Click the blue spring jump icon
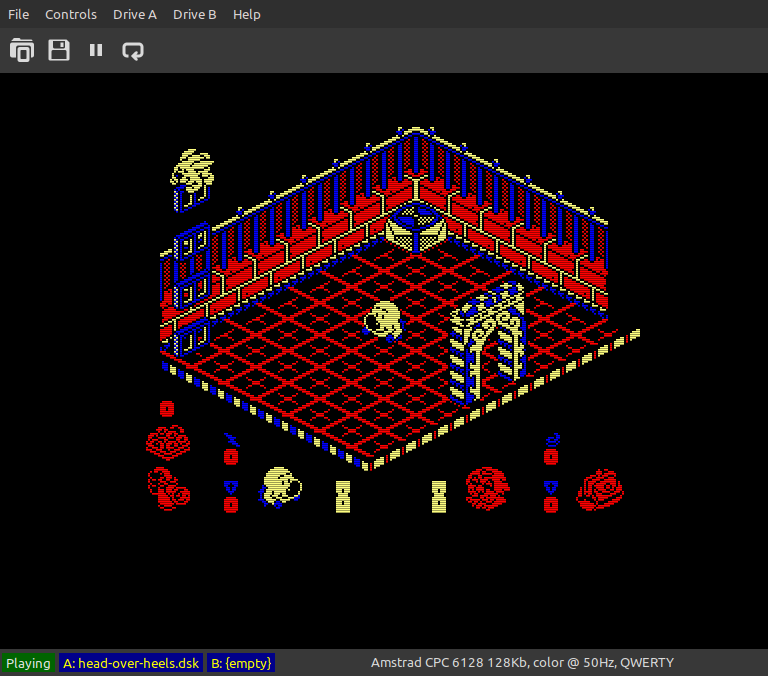 coord(552,440)
